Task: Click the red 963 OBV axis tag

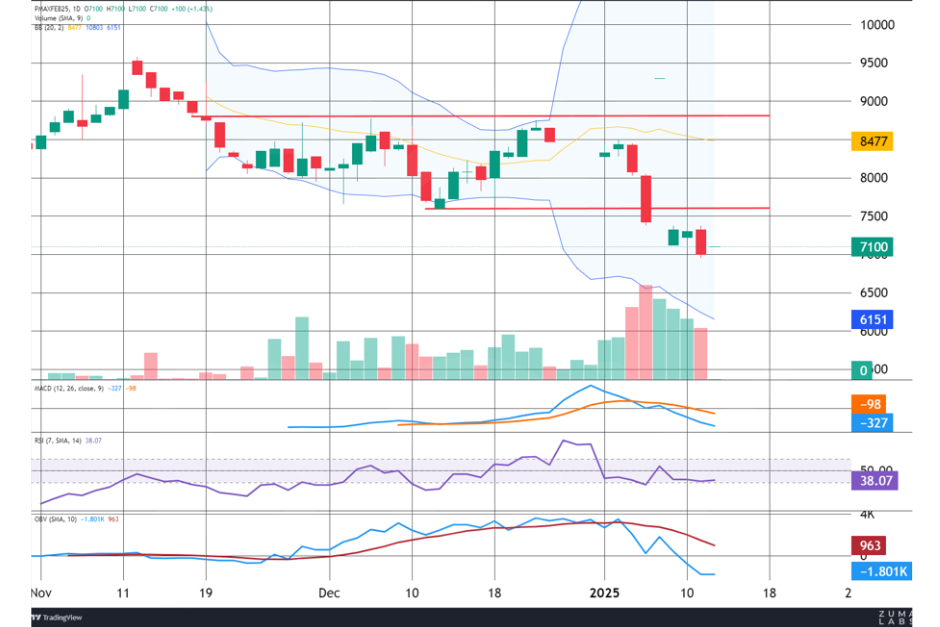Action: click(x=869, y=545)
